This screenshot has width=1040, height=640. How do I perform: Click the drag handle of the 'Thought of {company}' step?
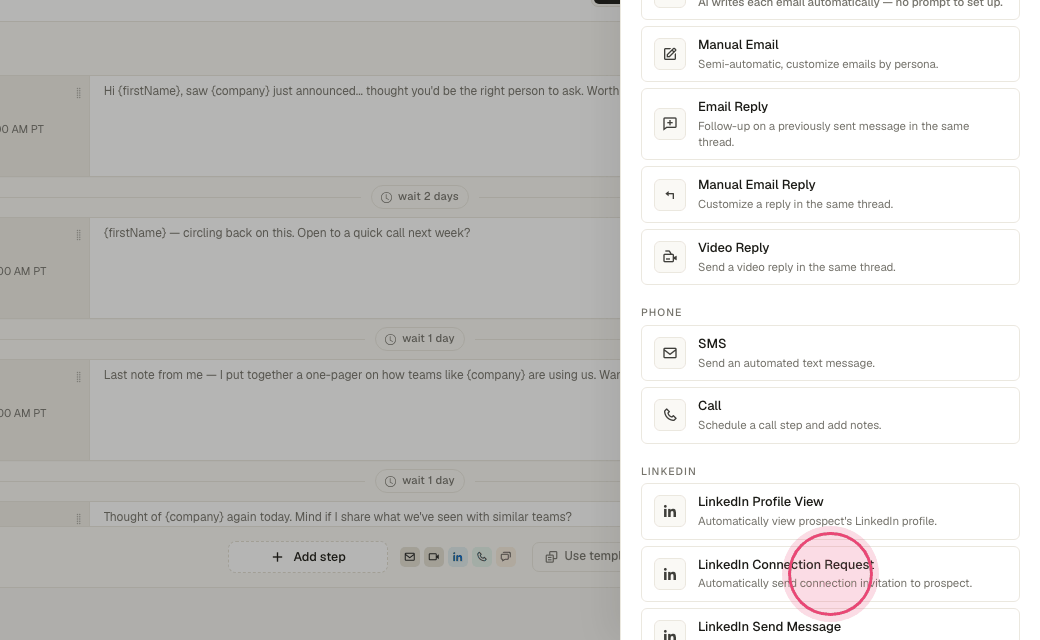point(78,519)
